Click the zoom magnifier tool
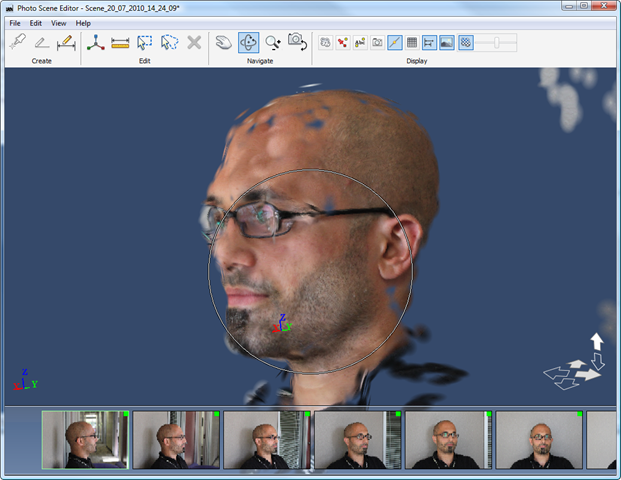 click(273, 43)
